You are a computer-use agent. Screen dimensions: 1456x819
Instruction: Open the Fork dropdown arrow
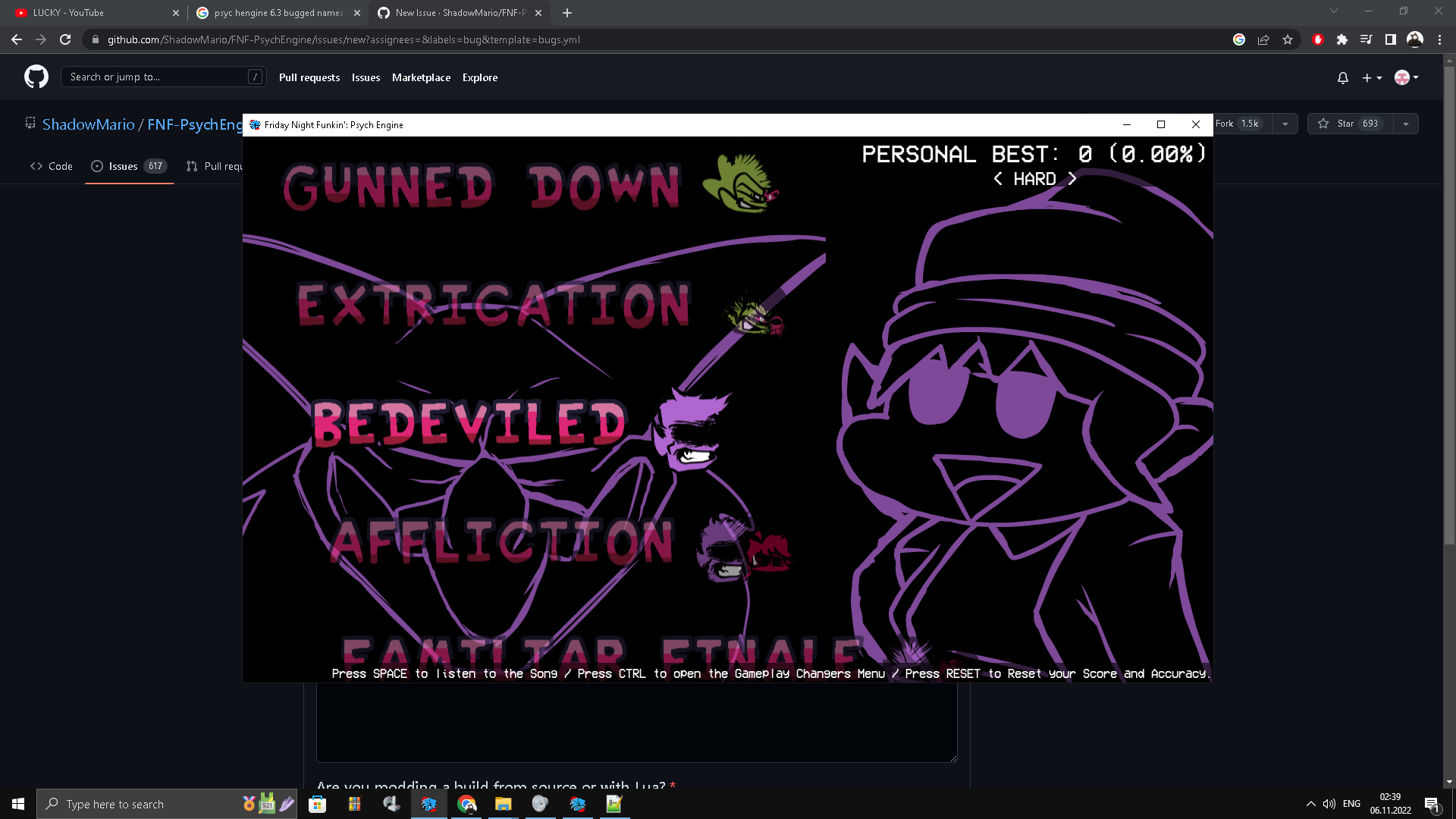1285,124
